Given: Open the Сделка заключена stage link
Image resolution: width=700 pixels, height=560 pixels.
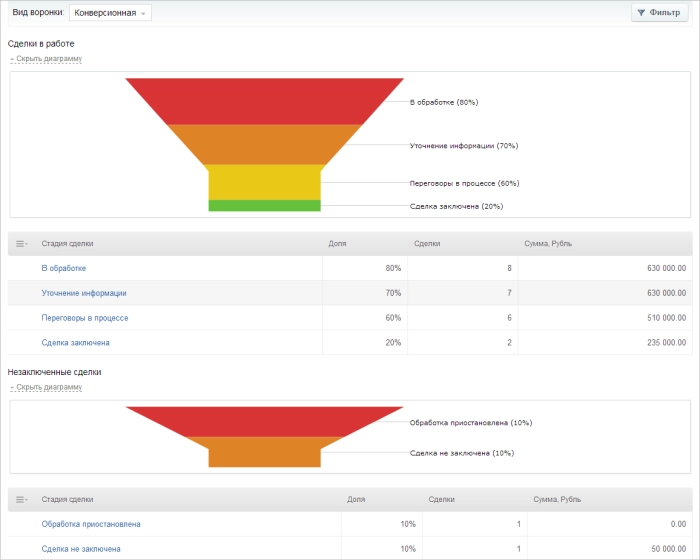Looking at the screenshot, I should tap(75, 343).
